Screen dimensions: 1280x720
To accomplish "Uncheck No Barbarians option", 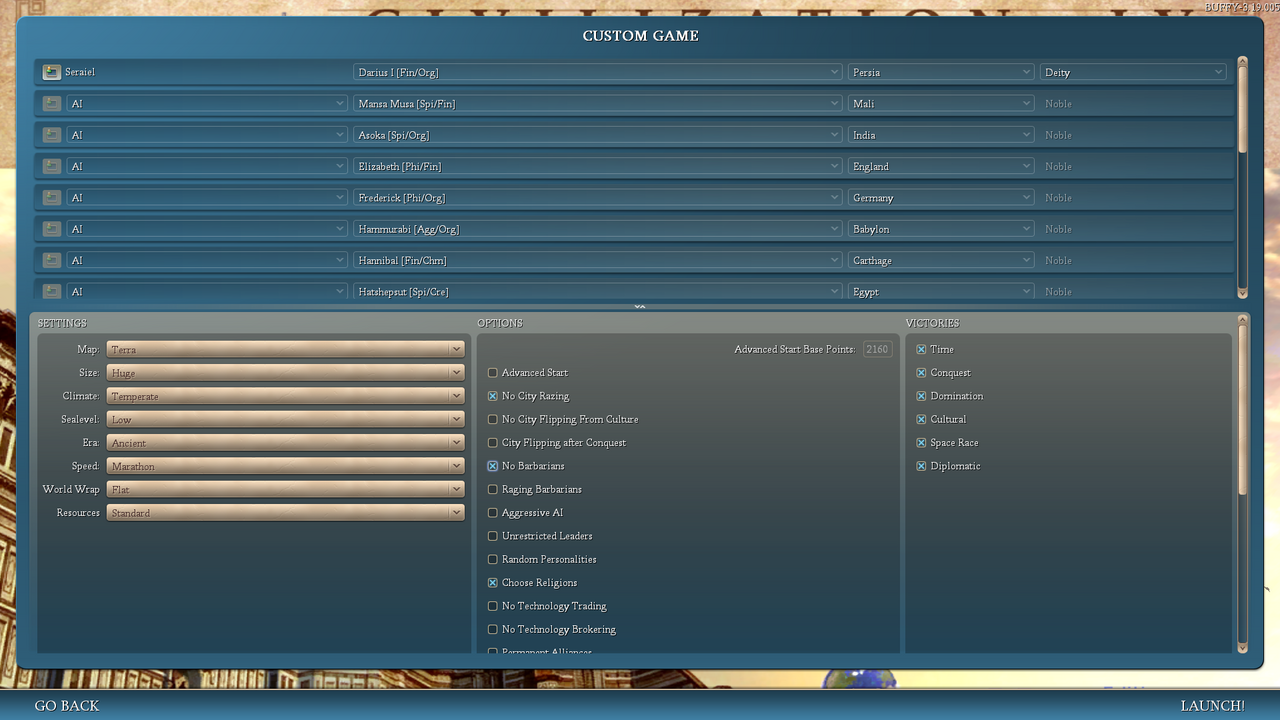I will click(492, 466).
